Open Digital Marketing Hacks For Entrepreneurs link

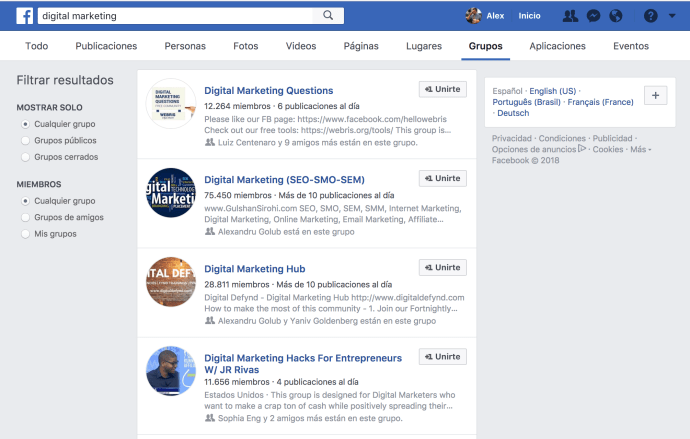pyautogui.click(x=303, y=364)
